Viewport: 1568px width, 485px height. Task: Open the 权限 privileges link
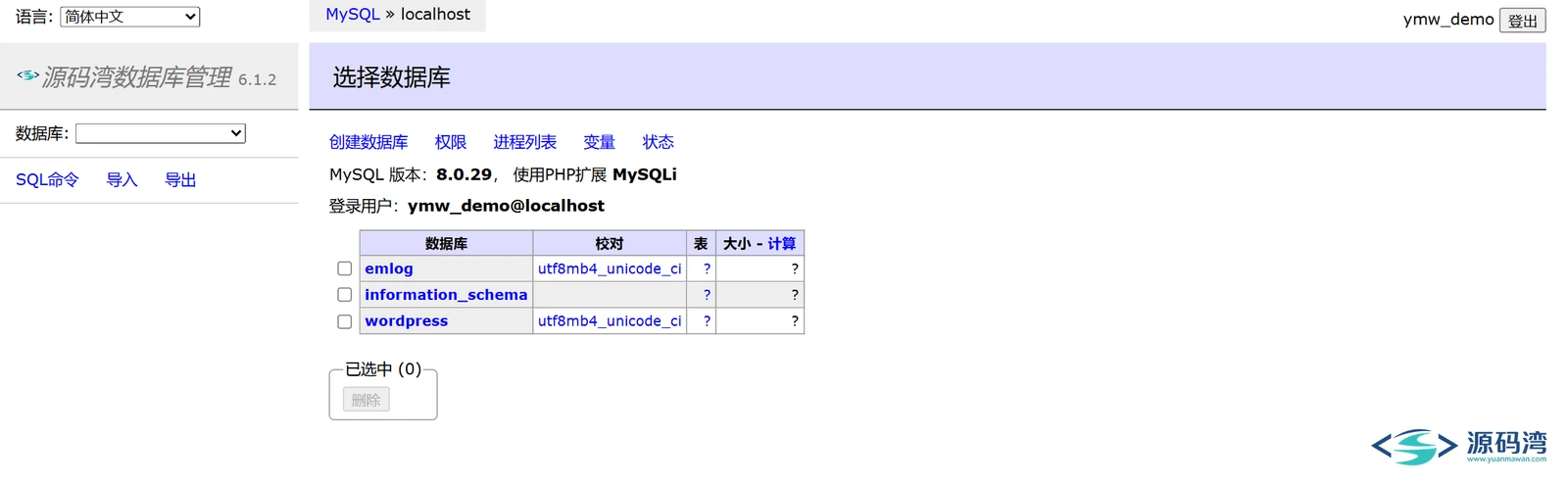pyautogui.click(x=451, y=142)
